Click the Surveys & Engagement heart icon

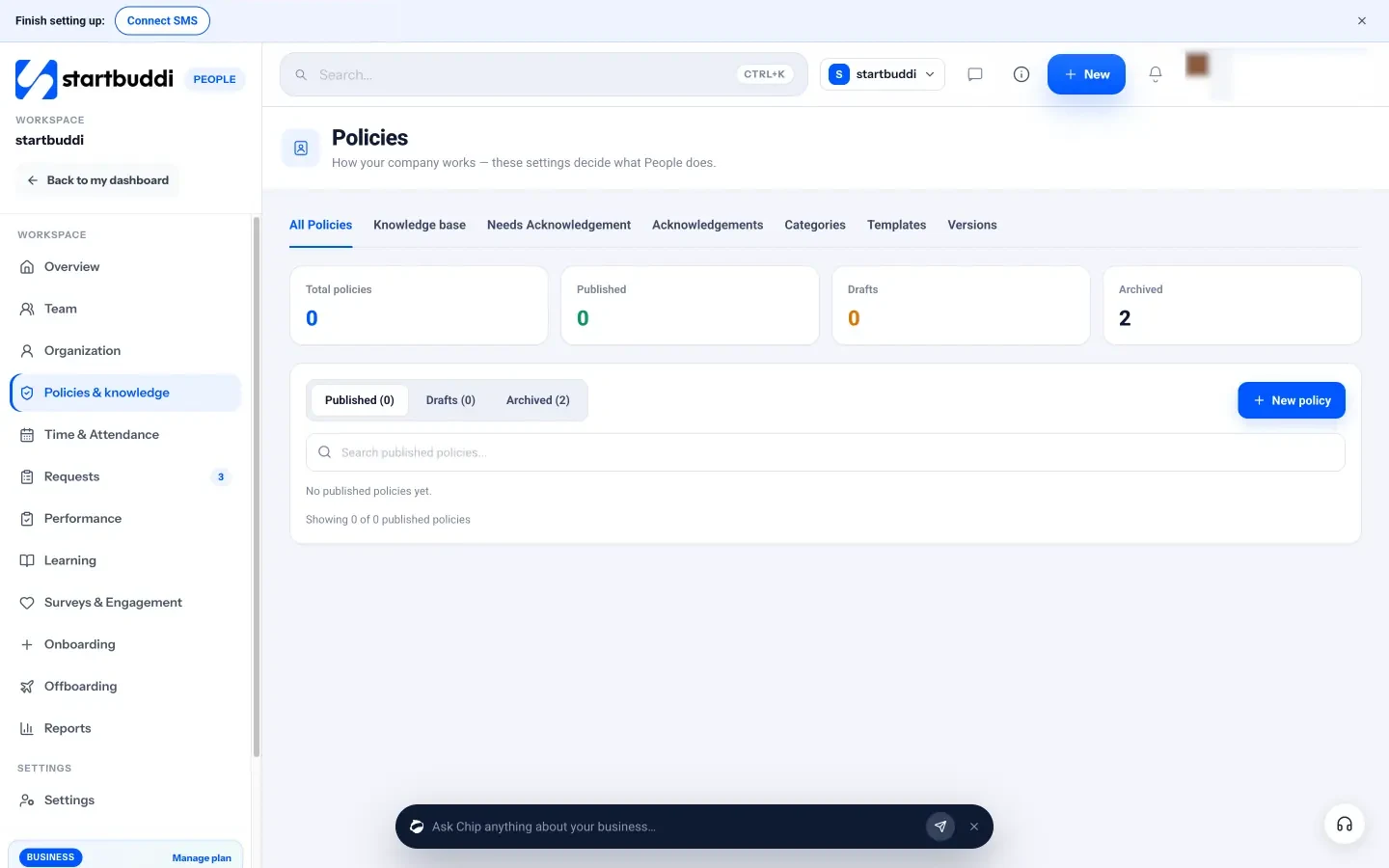[x=27, y=603]
